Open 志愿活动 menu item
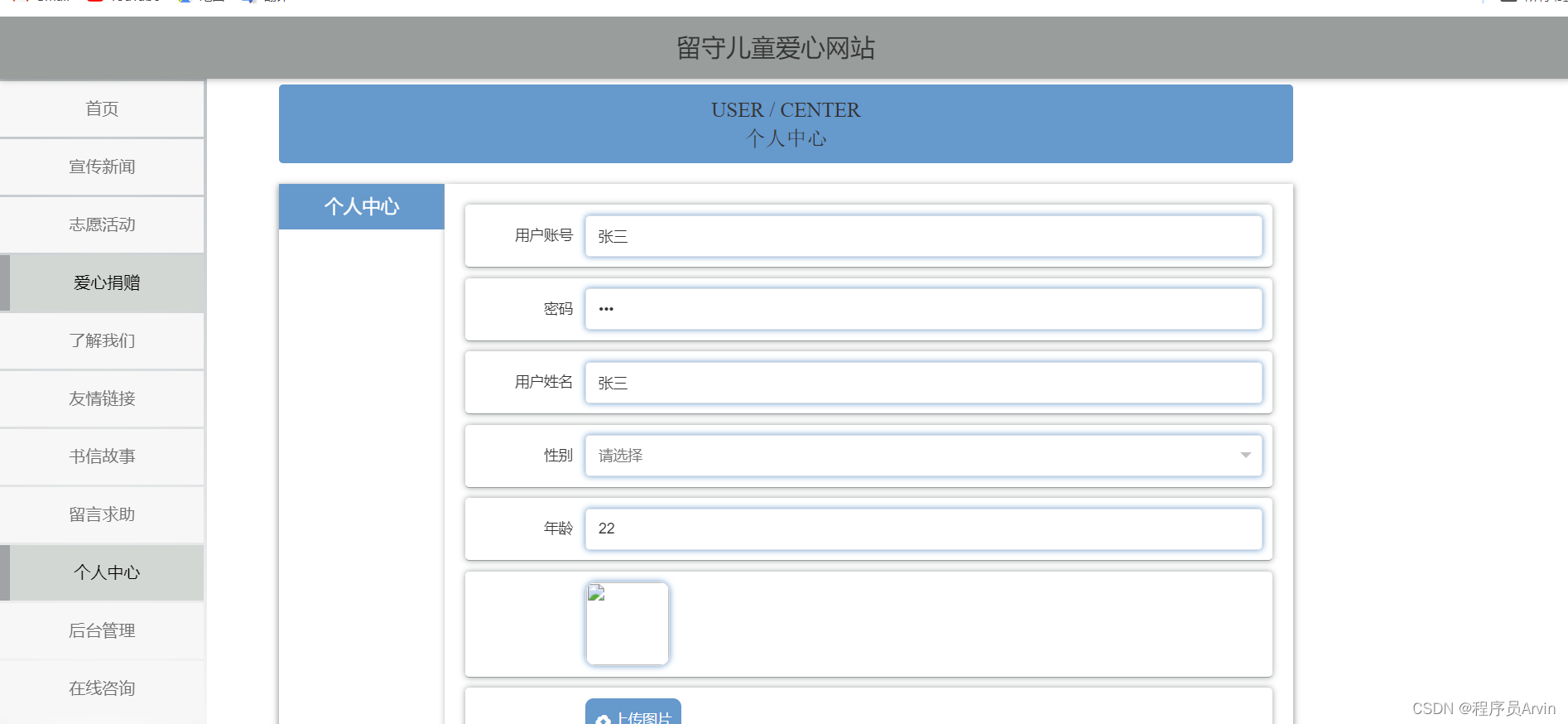 click(x=102, y=224)
